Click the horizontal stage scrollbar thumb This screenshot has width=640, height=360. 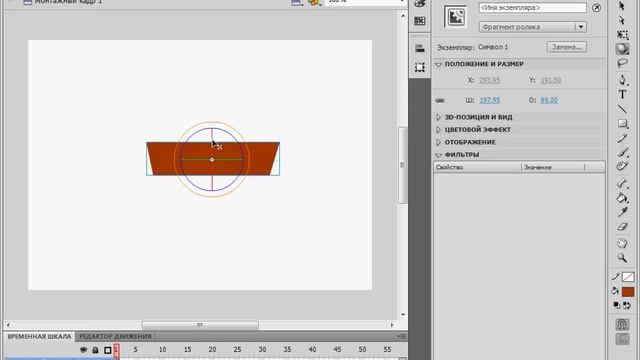click(x=200, y=325)
